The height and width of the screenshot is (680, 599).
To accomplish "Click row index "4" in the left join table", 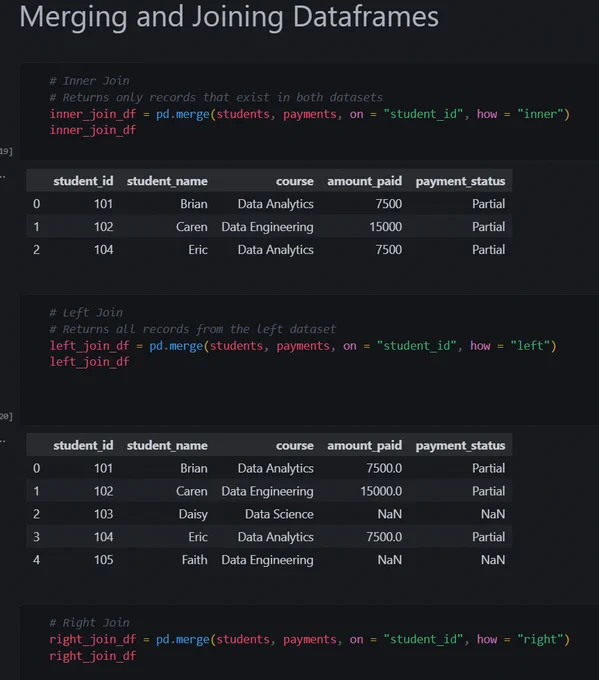I will point(36,560).
